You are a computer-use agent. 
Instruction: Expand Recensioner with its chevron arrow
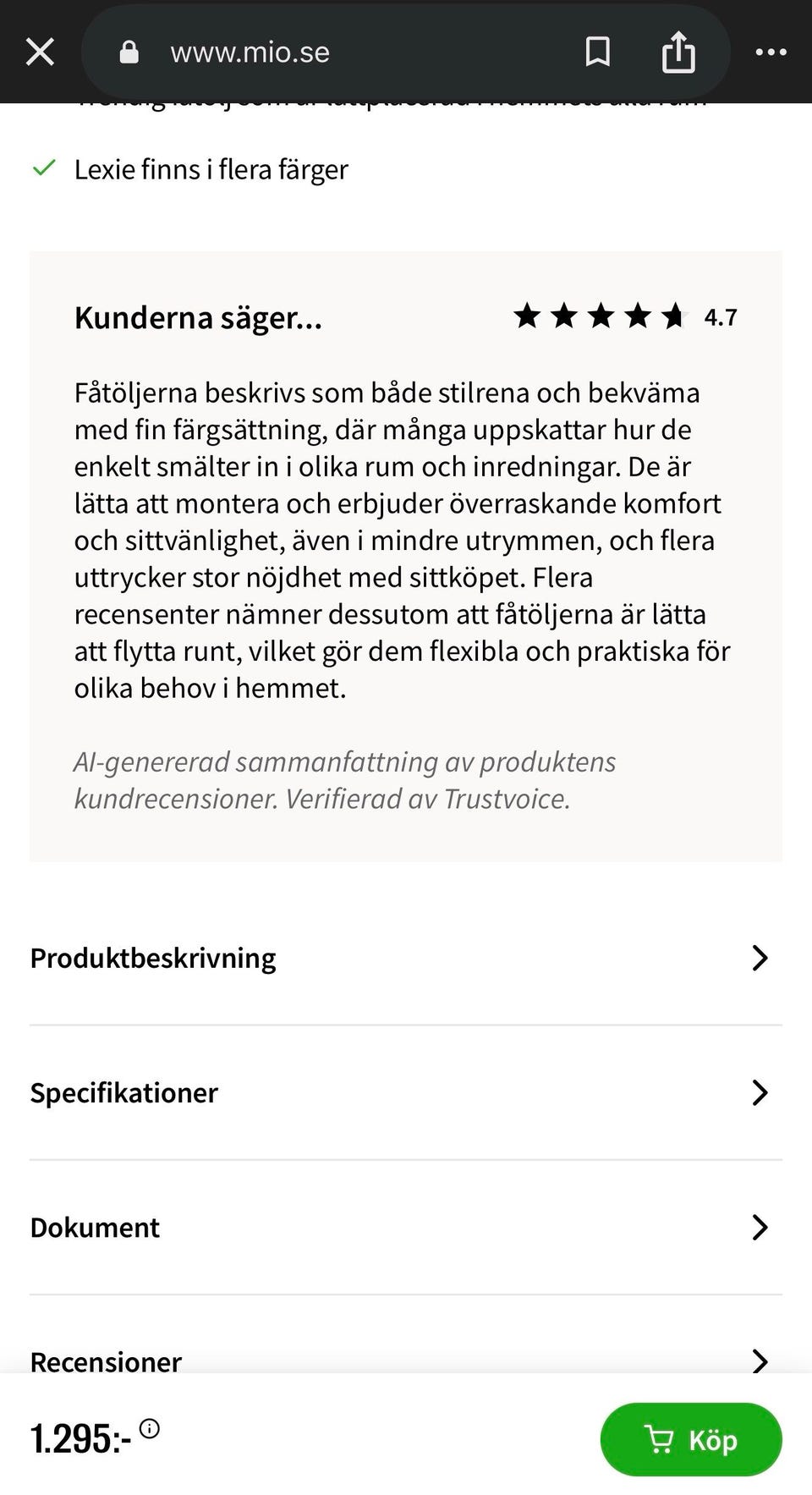tap(760, 1360)
